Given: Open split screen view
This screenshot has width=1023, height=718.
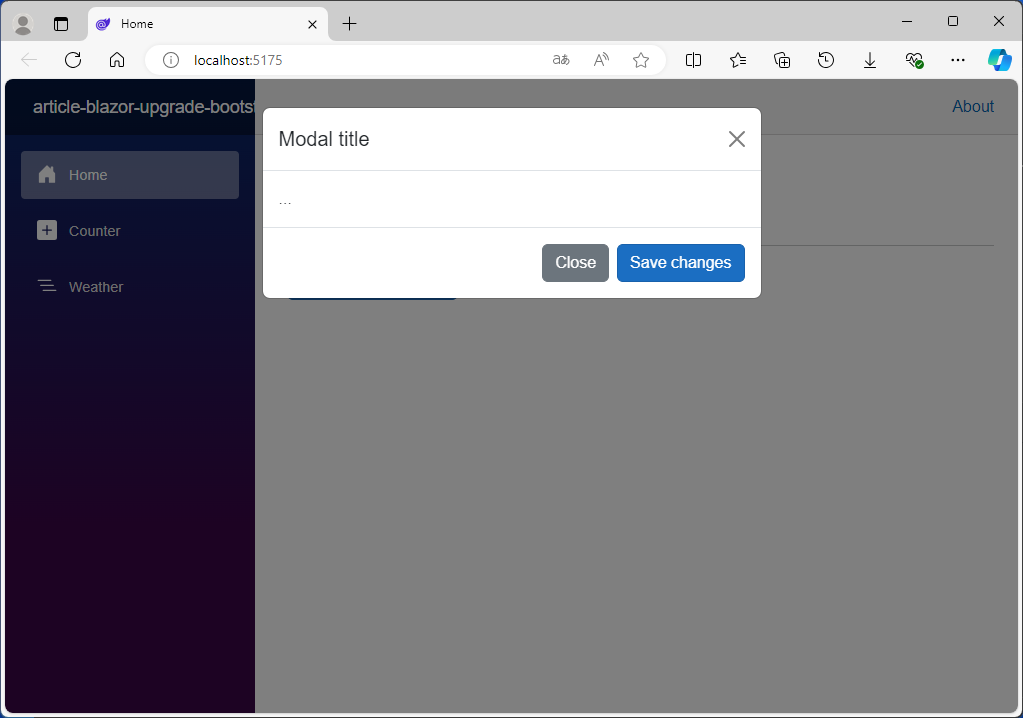Looking at the screenshot, I should (x=694, y=60).
